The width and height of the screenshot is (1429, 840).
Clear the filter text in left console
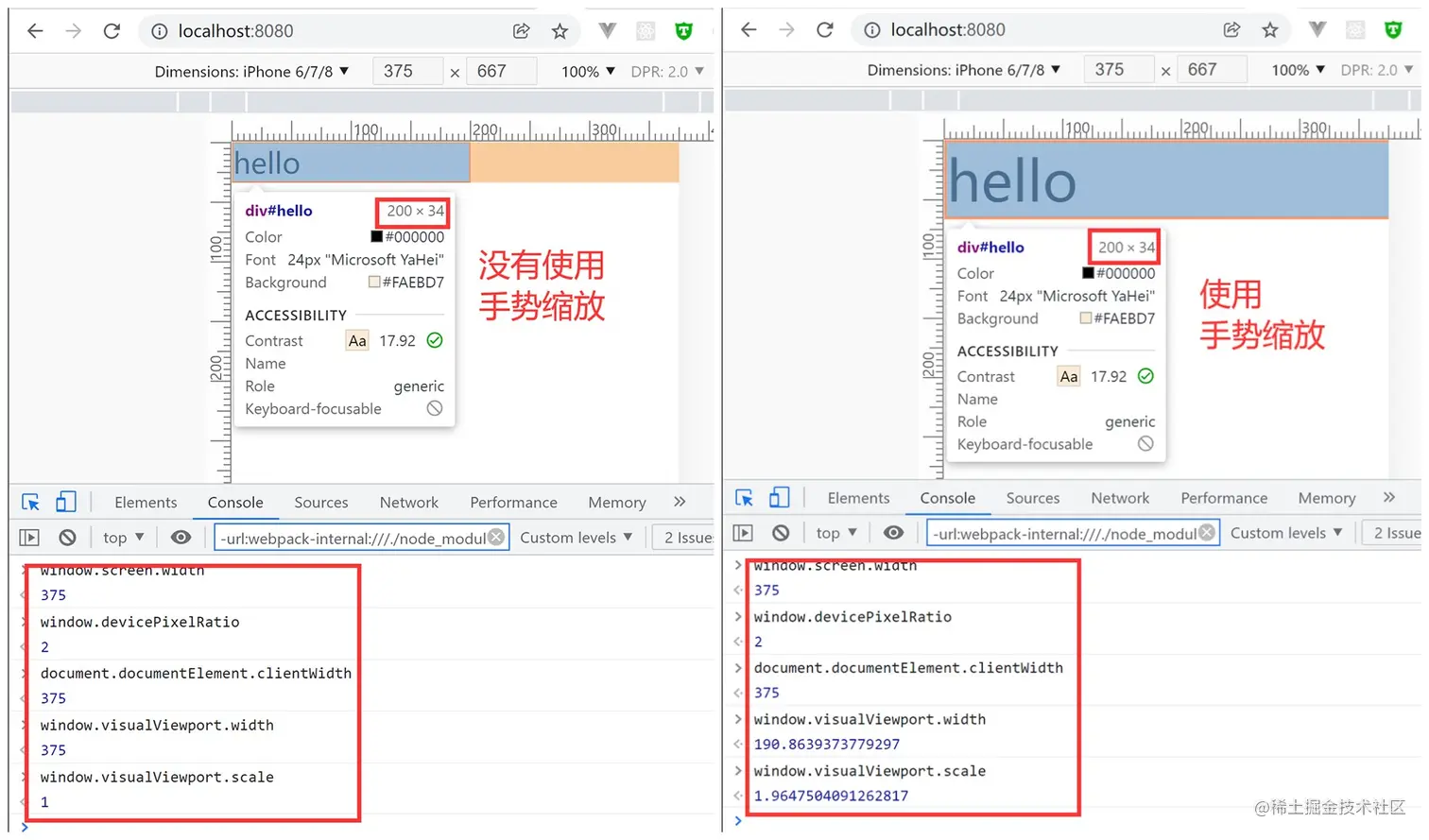pyautogui.click(x=496, y=538)
